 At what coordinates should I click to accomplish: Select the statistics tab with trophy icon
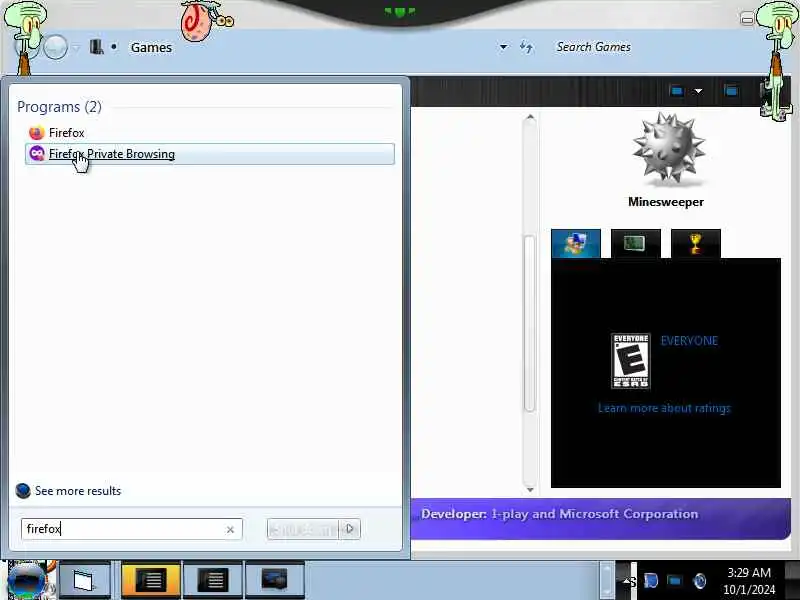pyautogui.click(x=695, y=243)
